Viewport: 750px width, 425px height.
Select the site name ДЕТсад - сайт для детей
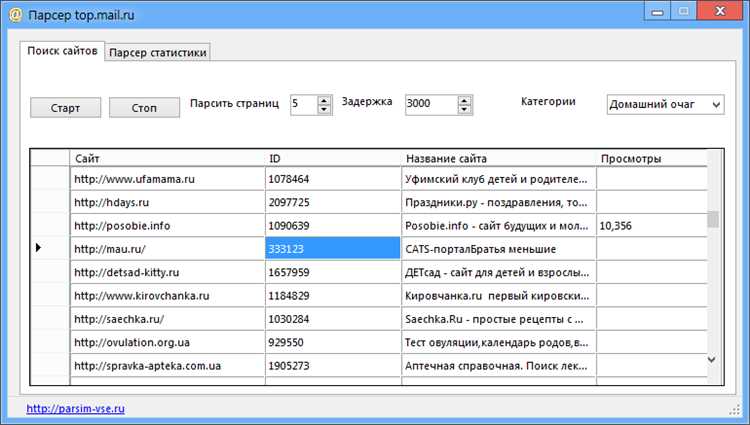499,272
